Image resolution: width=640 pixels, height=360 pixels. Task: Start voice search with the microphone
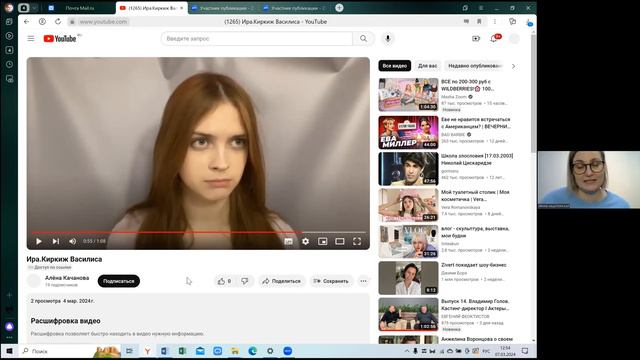pos(388,38)
